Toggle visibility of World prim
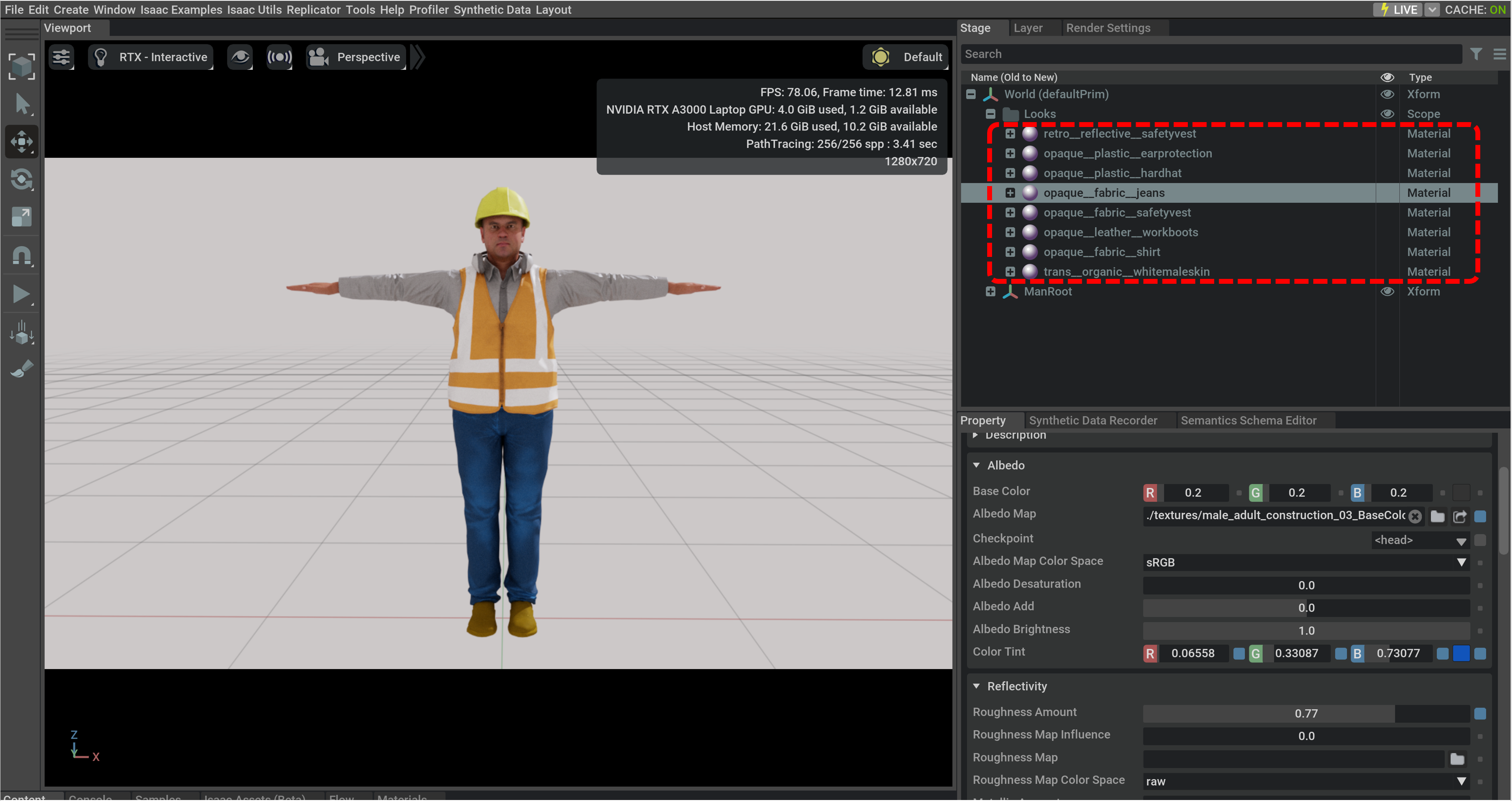The image size is (1512, 801). click(x=1387, y=95)
